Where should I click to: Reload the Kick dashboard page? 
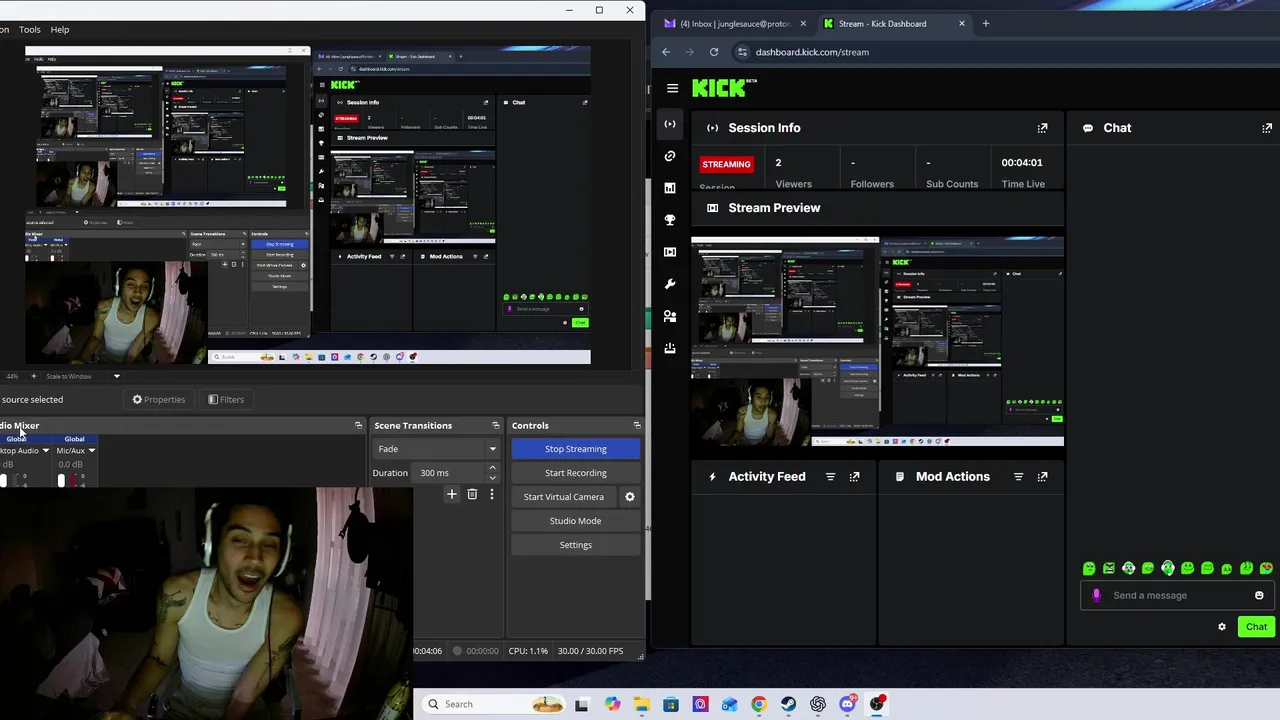(x=714, y=52)
